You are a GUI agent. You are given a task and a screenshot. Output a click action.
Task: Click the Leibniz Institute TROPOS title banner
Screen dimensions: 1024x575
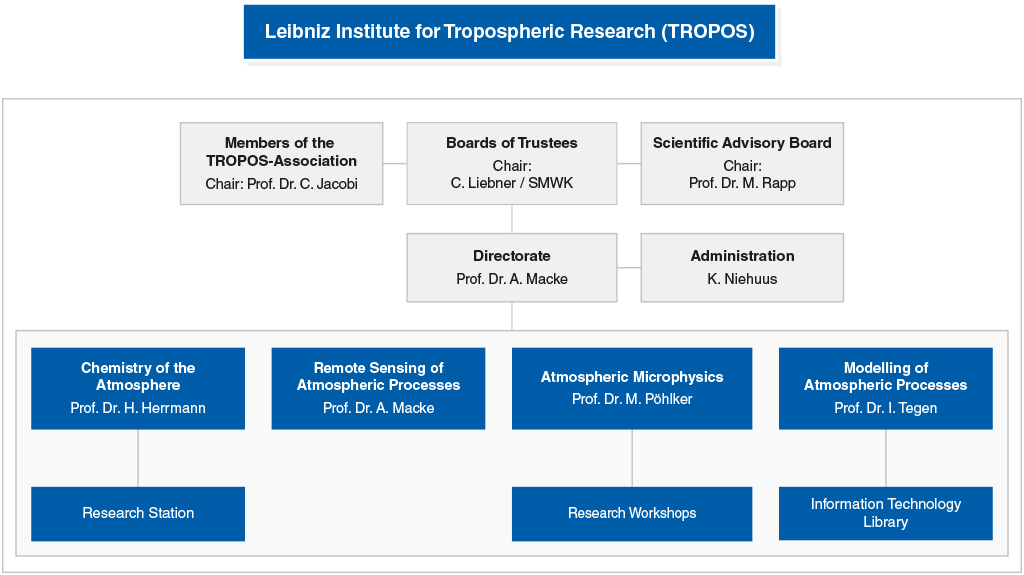pyautogui.click(x=510, y=31)
